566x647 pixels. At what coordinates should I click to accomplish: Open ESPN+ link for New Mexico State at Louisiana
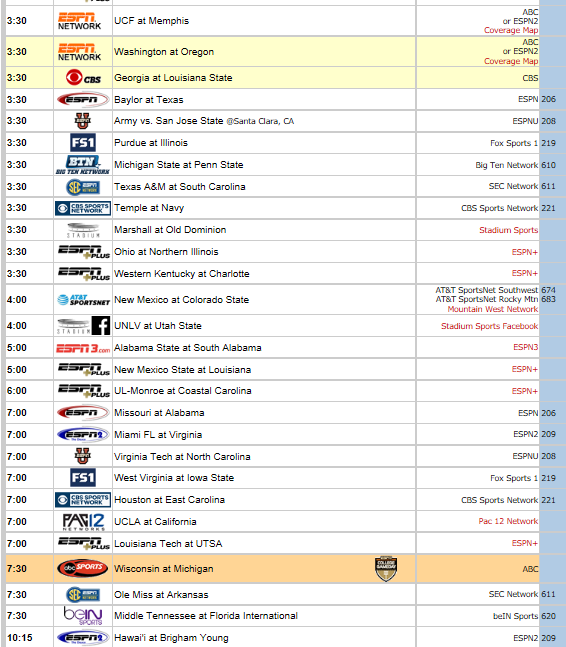[525, 369]
